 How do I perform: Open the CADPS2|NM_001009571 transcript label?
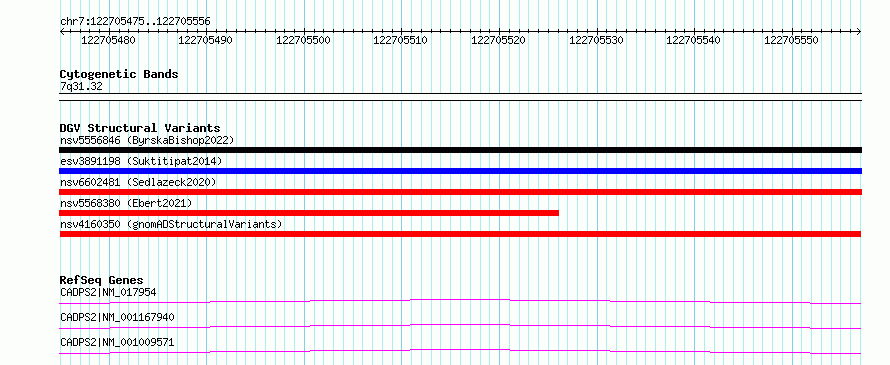pyautogui.click(x=117, y=342)
